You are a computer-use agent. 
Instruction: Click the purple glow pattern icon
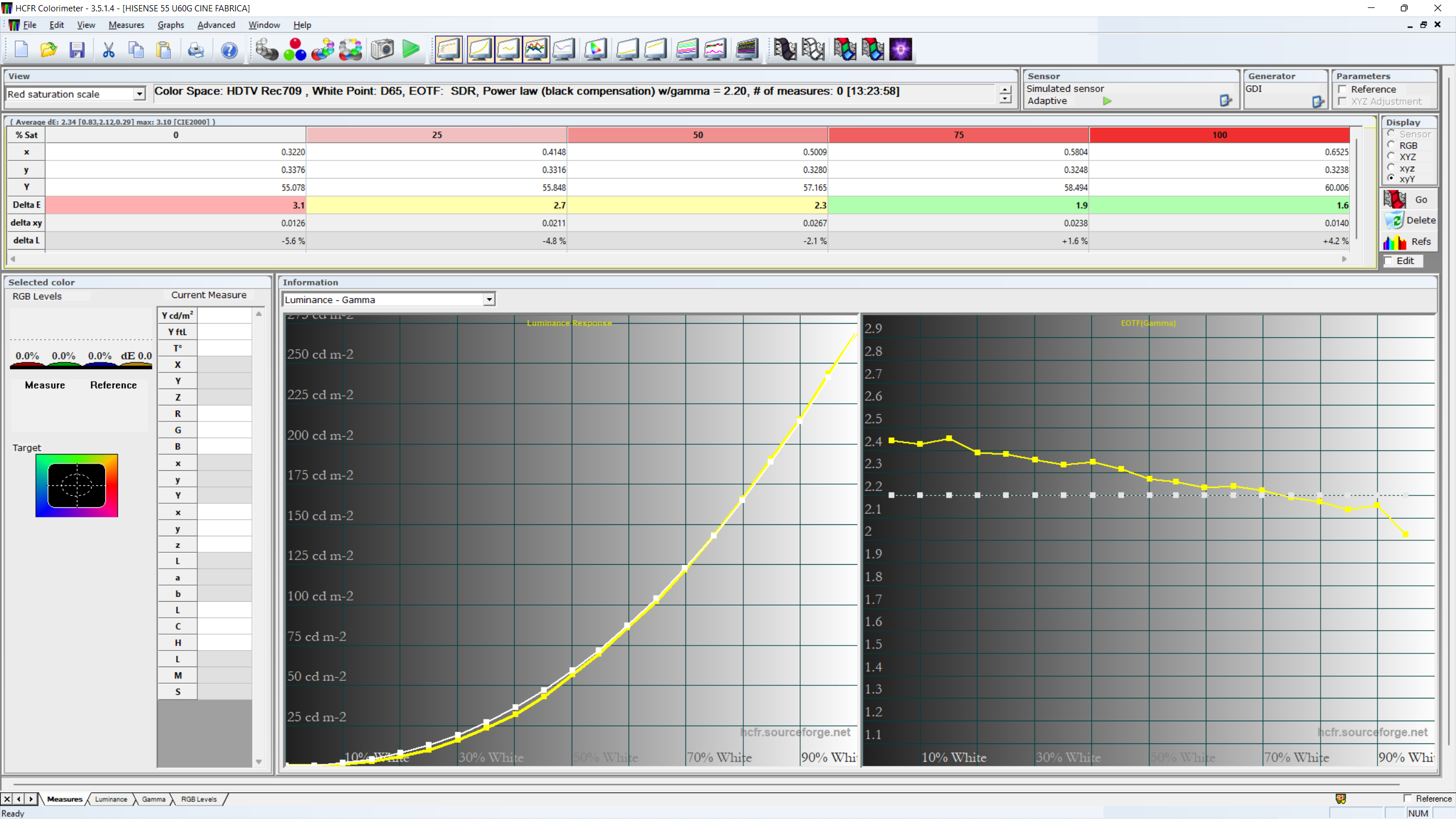[901, 49]
